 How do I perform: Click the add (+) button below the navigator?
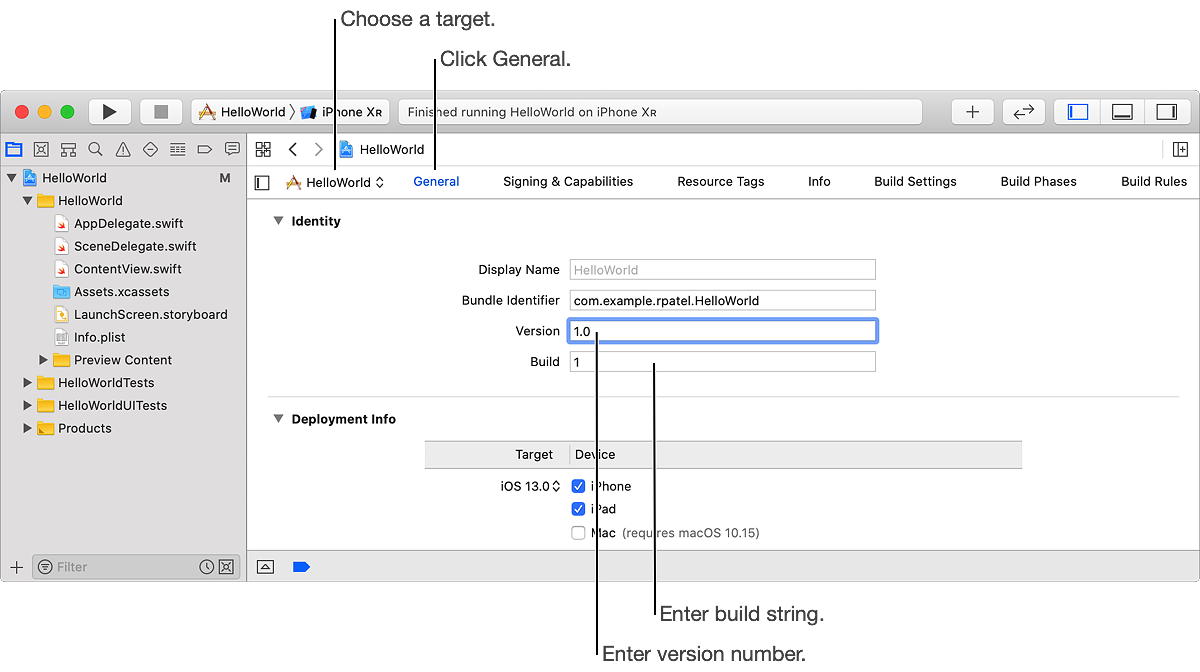pos(16,567)
